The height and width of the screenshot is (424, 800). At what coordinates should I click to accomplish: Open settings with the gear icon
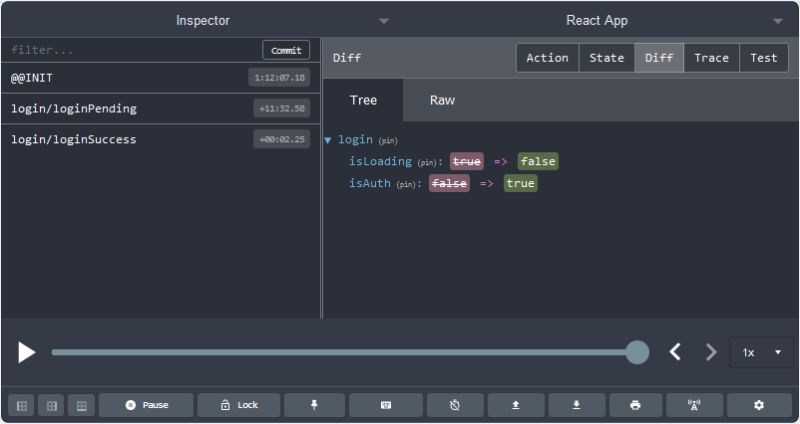[759, 405]
